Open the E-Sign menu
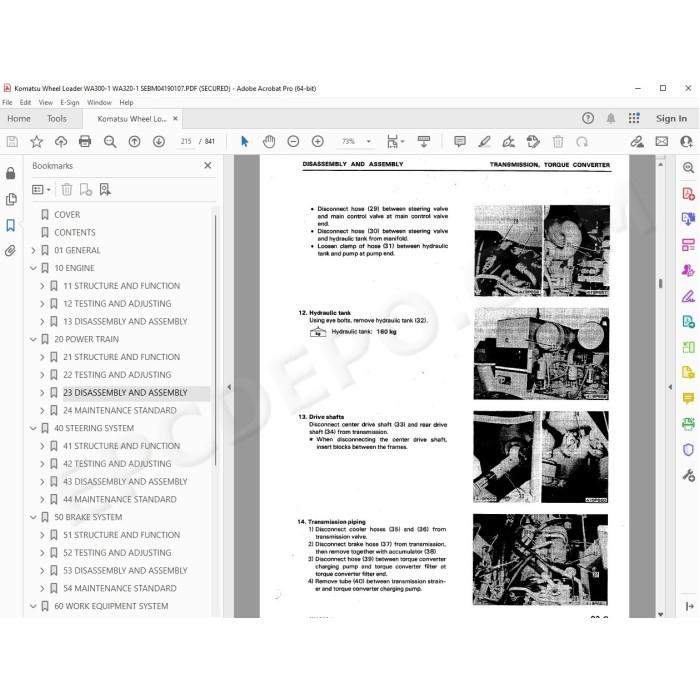Viewport: 700px width, 700px height. pos(70,102)
